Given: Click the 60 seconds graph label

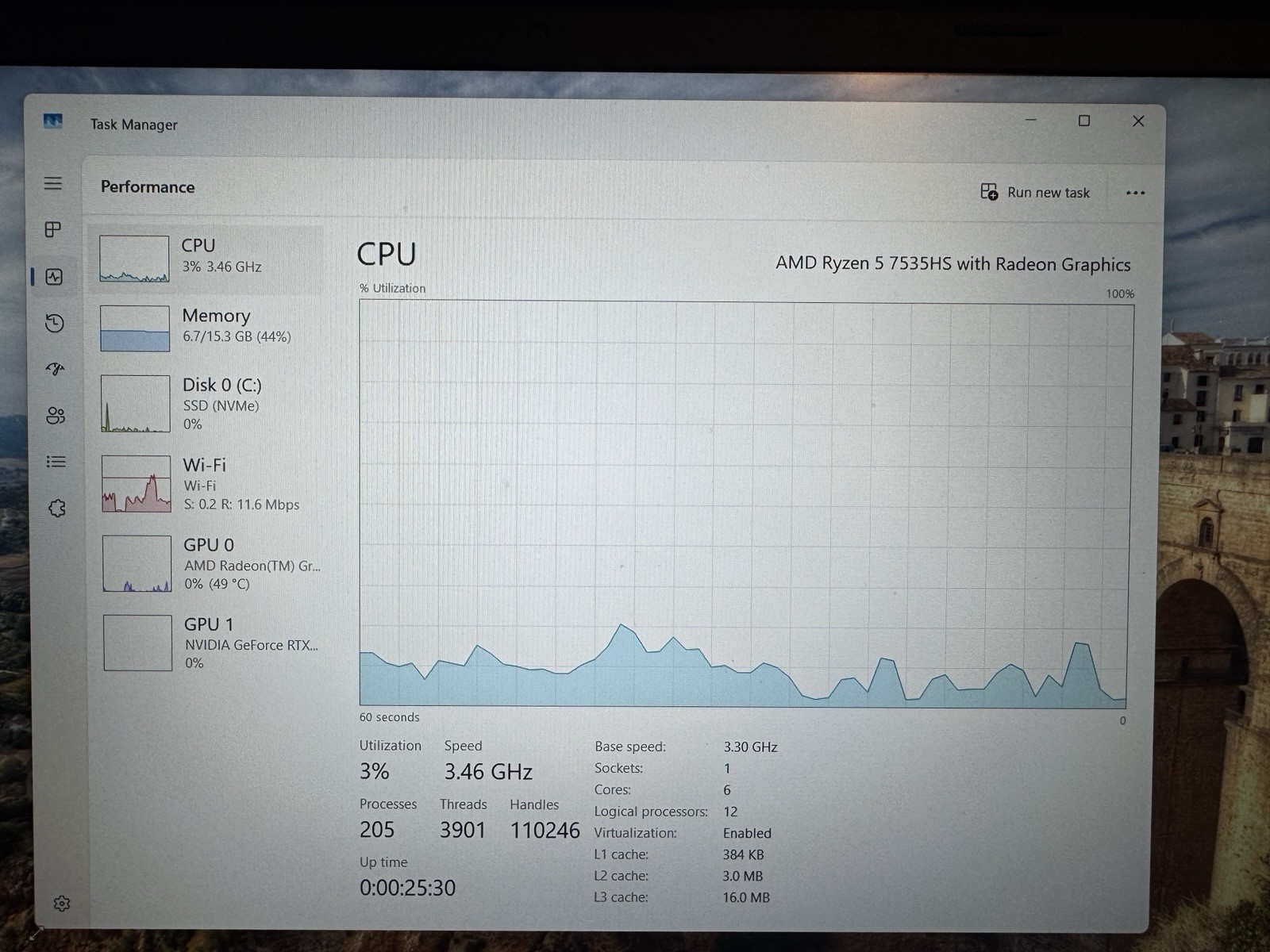Looking at the screenshot, I should [389, 717].
